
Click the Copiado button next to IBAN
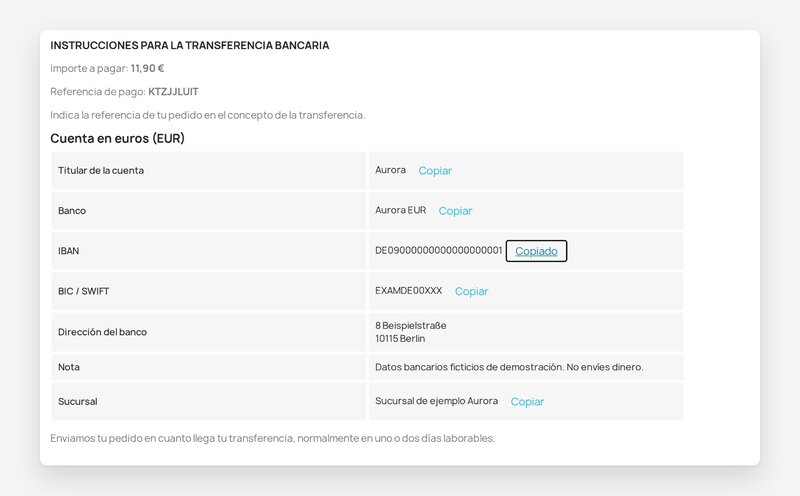point(536,251)
